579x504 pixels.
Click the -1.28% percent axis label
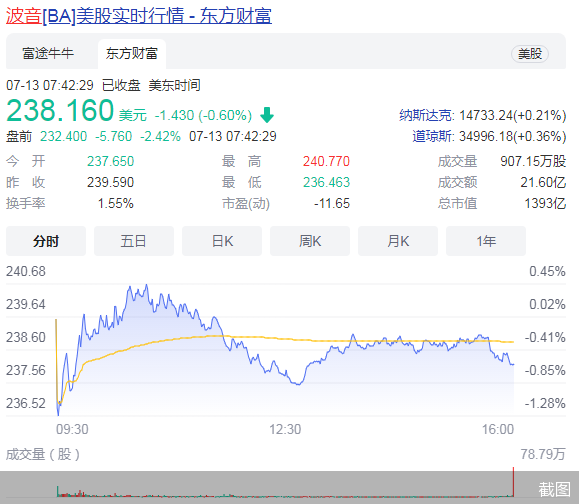tap(545, 403)
